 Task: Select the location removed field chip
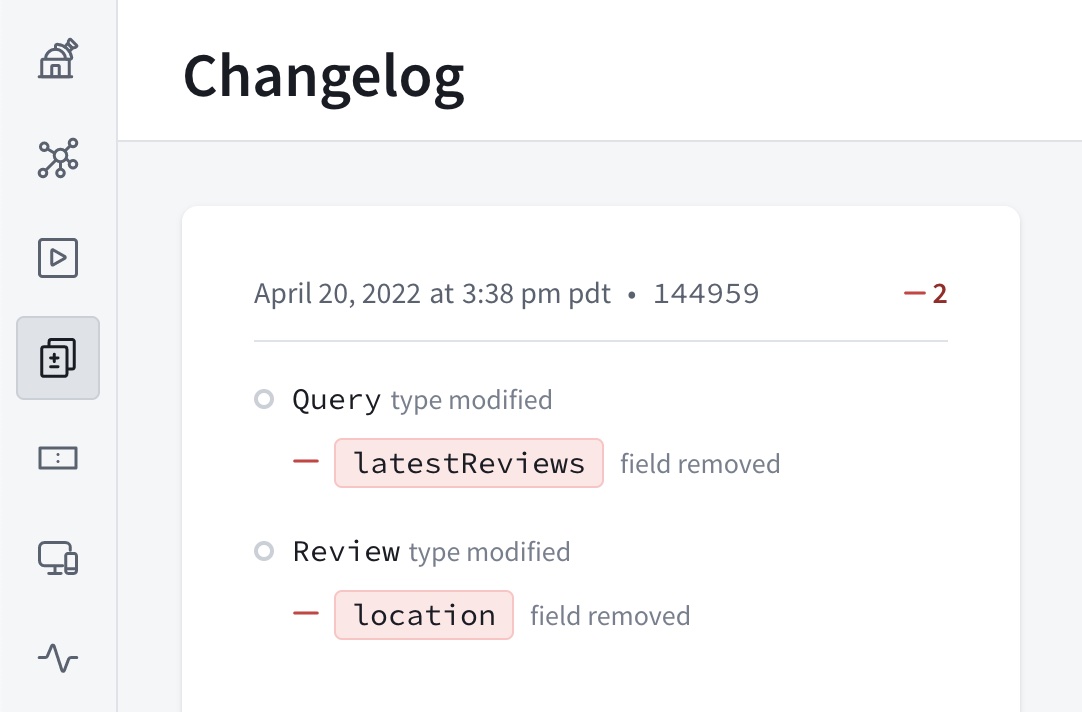tap(423, 614)
